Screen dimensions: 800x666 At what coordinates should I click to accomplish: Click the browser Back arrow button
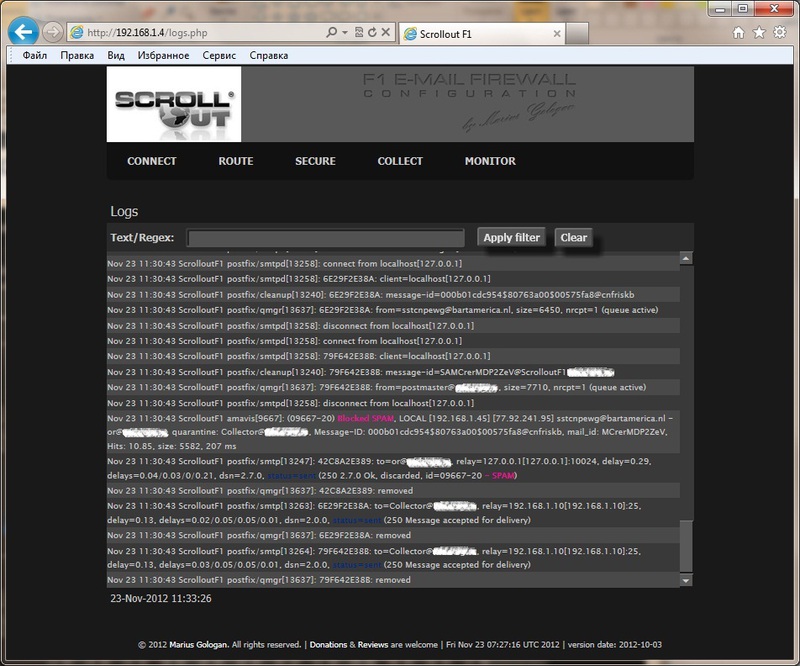point(23,32)
